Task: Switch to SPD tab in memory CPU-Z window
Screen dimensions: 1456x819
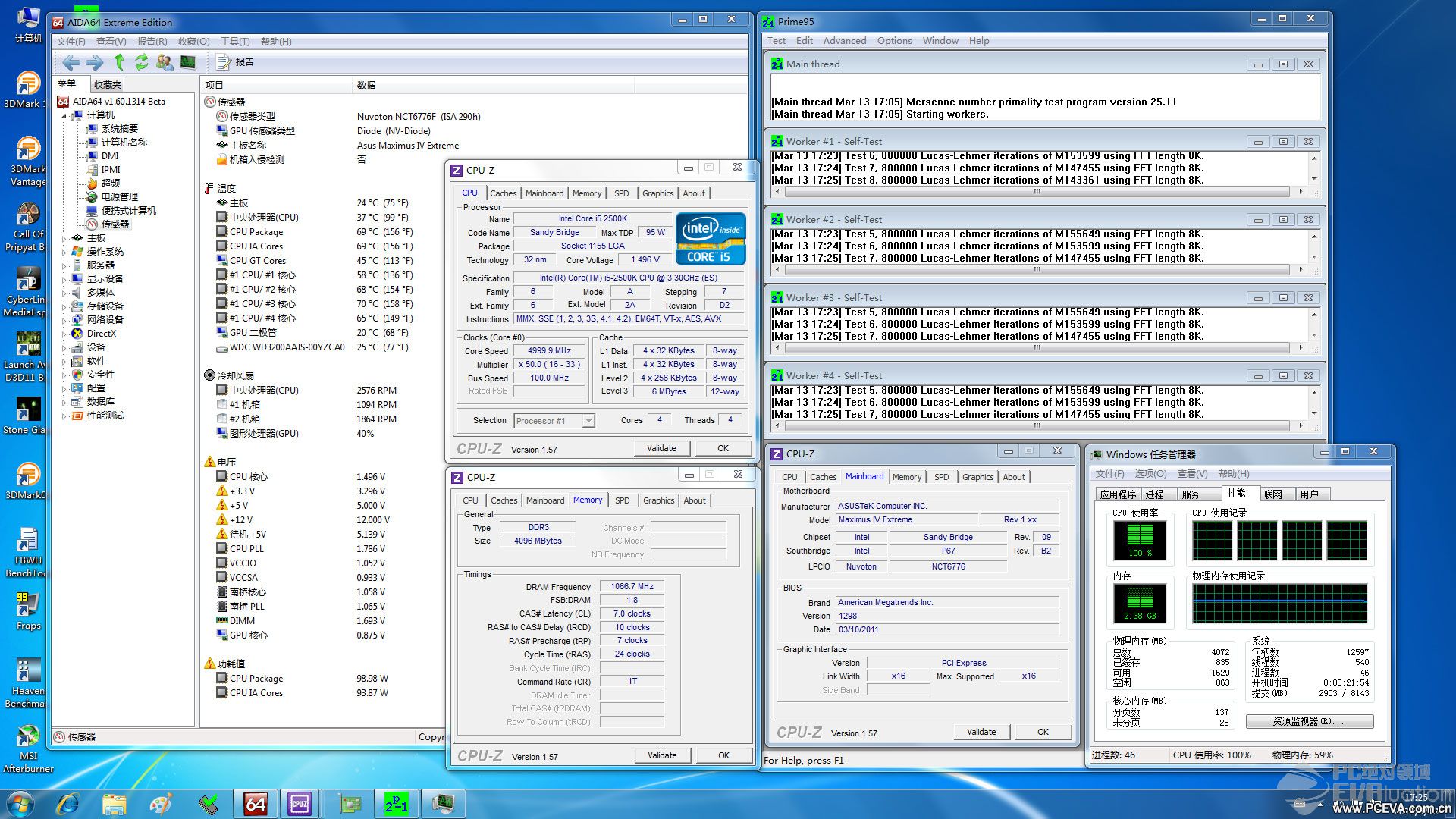Action: click(622, 500)
